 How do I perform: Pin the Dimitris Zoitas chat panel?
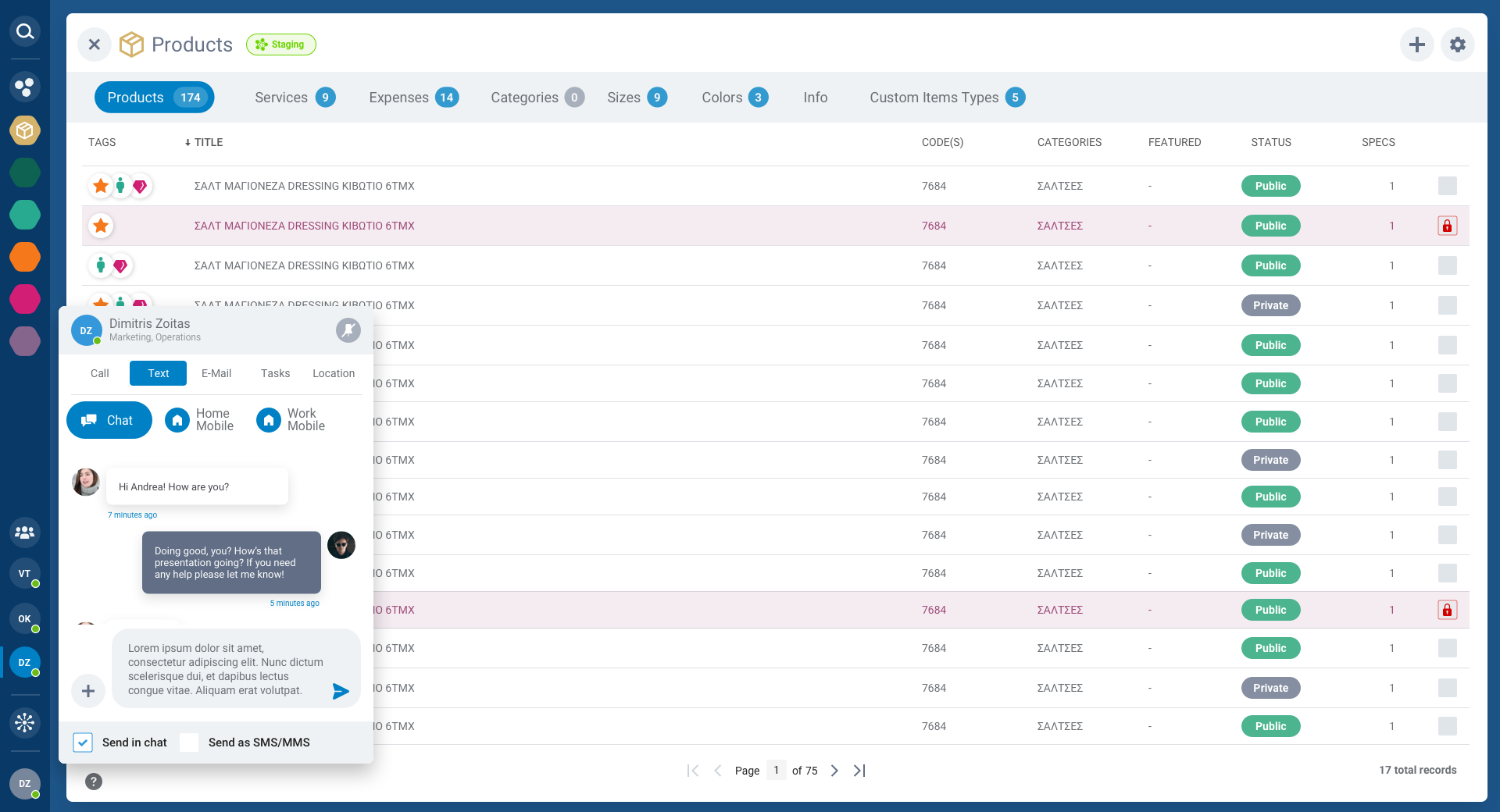coord(348,330)
